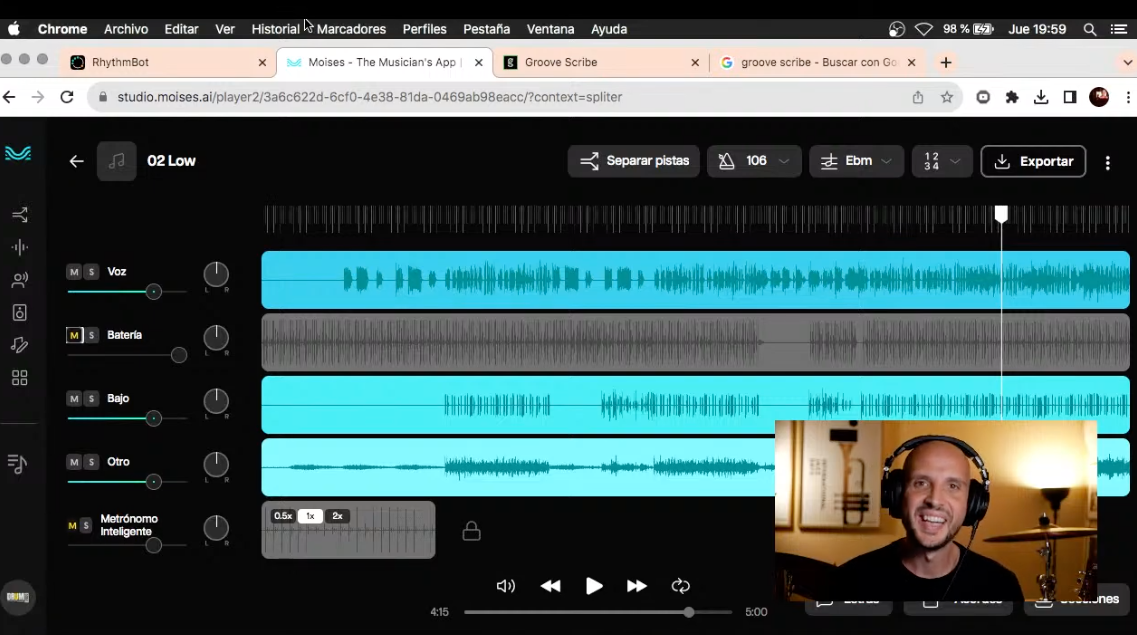Reload the page in Chrome
1137x635 pixels.
67,96
